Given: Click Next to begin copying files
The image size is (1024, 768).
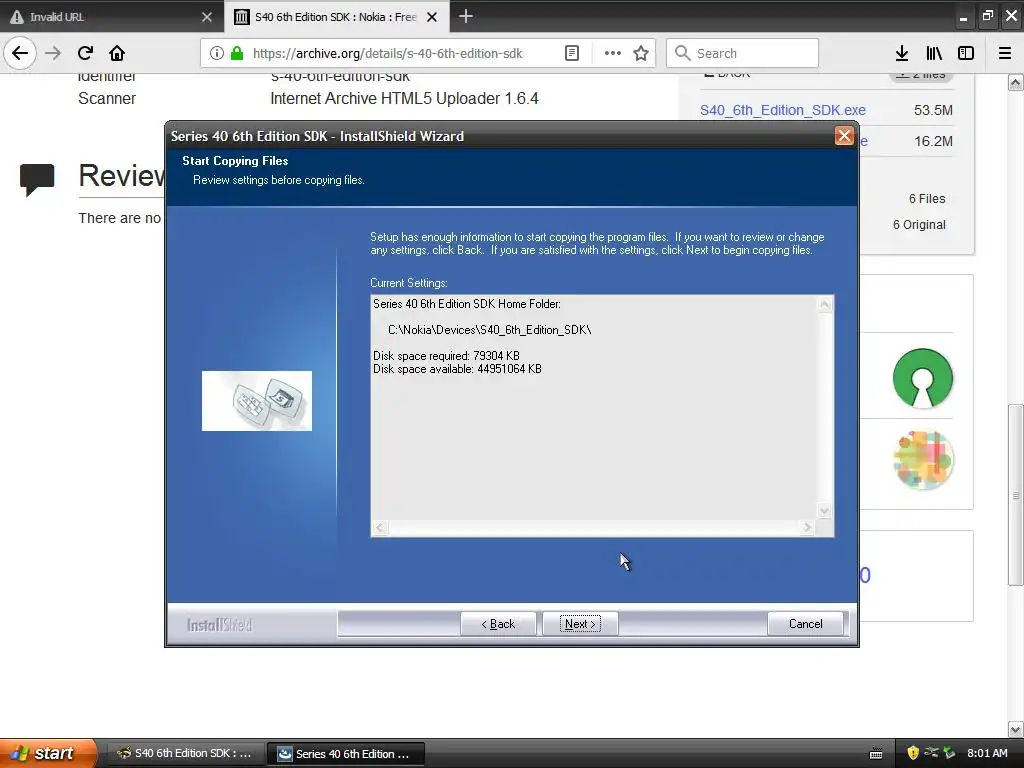Looking at the screenshot, I should pos(580,624).
